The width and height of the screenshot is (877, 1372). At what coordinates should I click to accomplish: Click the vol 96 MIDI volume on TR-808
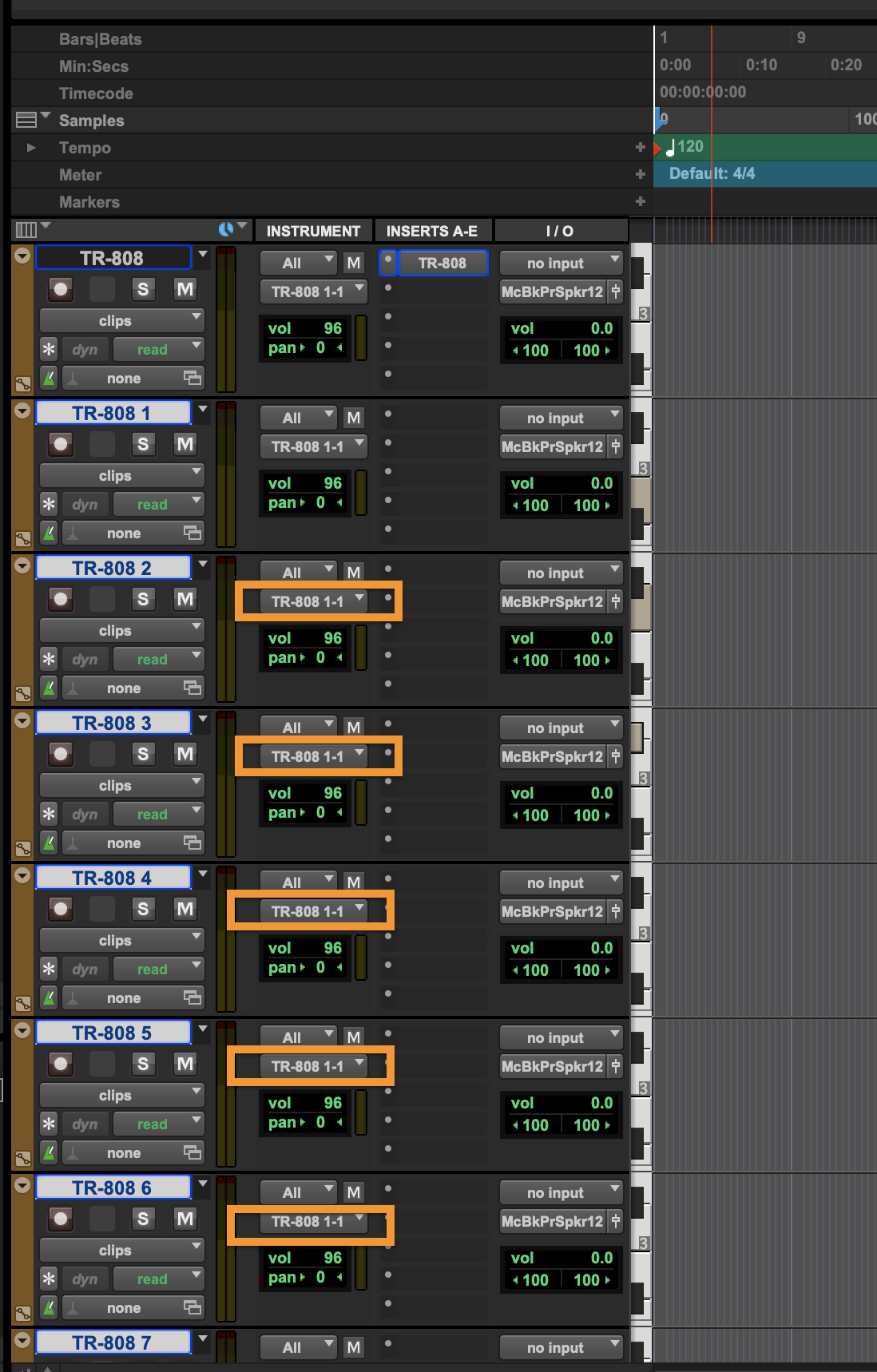click(x=305, y=328)
